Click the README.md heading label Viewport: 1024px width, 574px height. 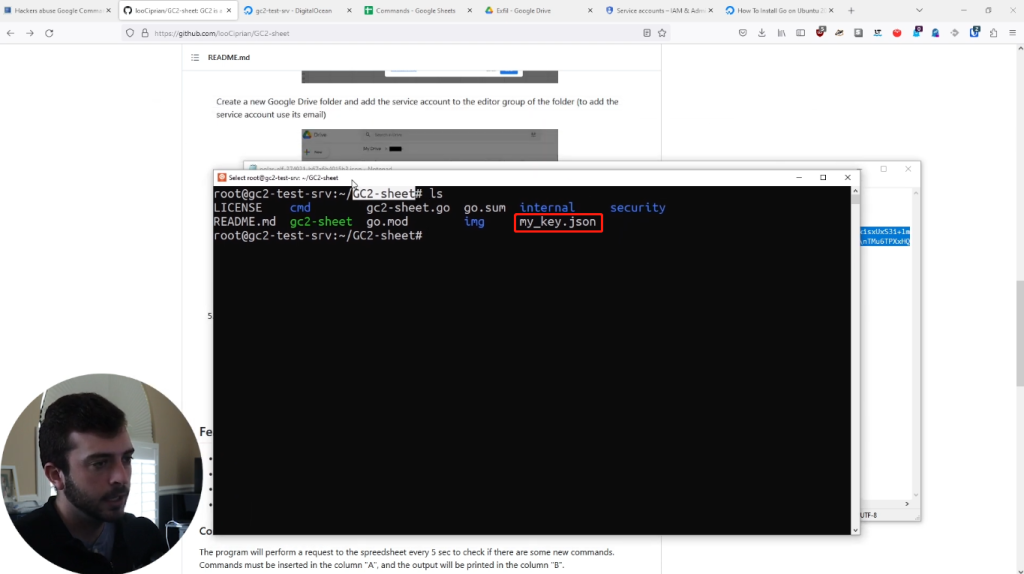[x=229, y=57]
